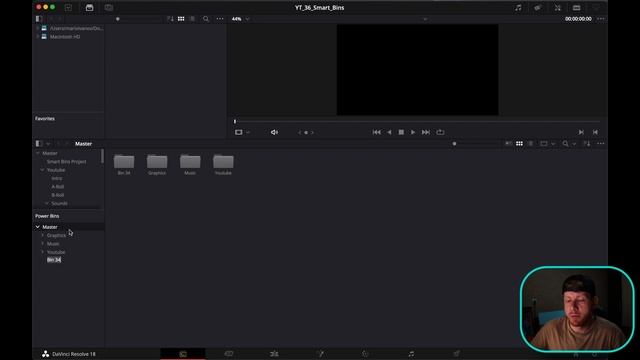Screen dimensions: 640x360
Task: Select the Smart Bins Project bin
Action: pos(67,162)
